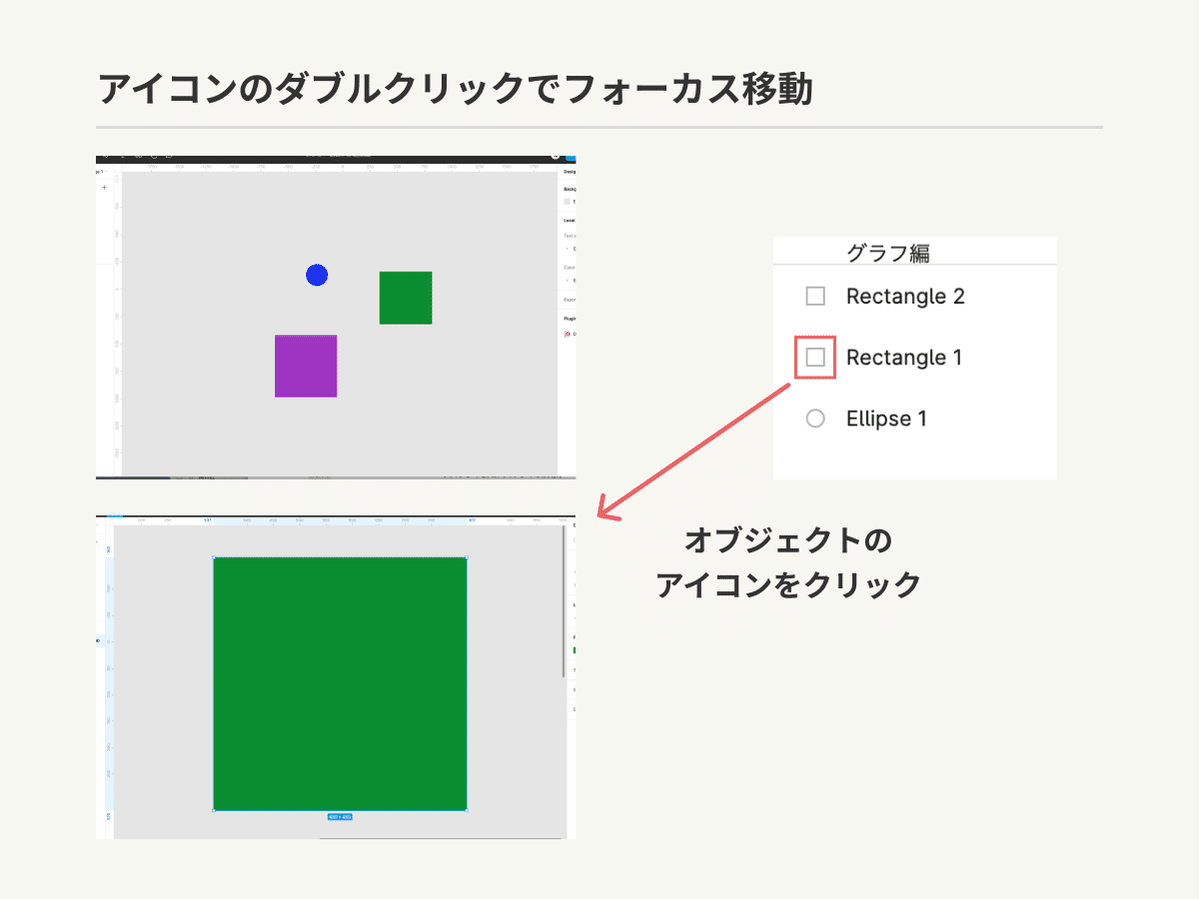Select the Ellipse 1 layer name
The height and width of the screenshot is (899, 1200).
886,418
